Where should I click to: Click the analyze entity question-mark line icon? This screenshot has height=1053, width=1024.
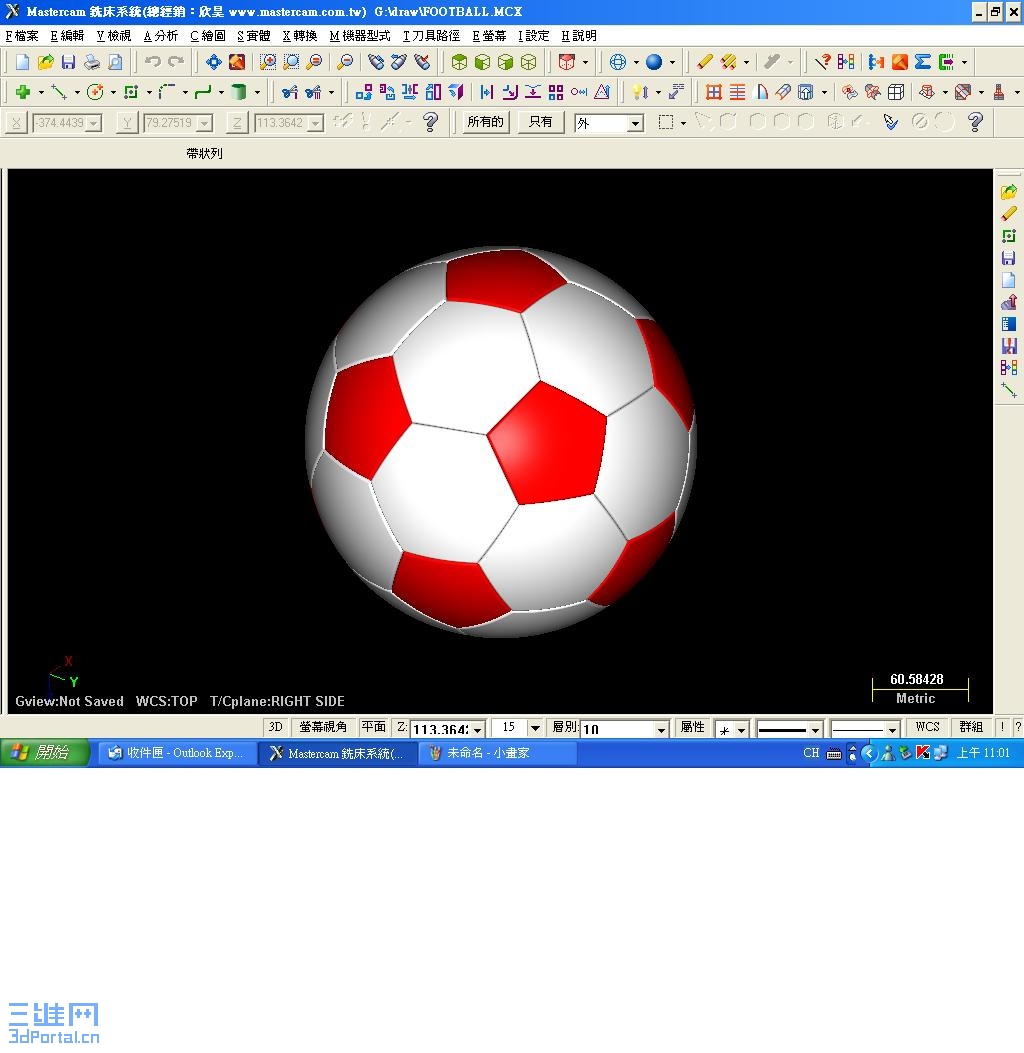pos(823,62)
